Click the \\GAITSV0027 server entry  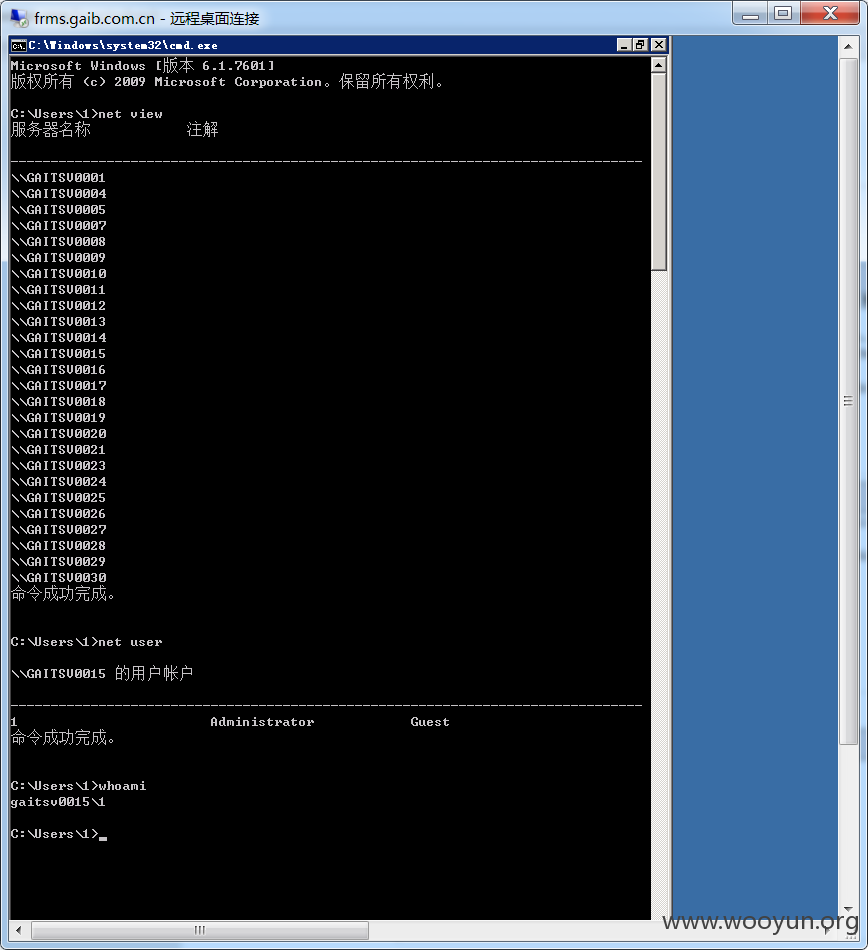(x=58, y=530)
